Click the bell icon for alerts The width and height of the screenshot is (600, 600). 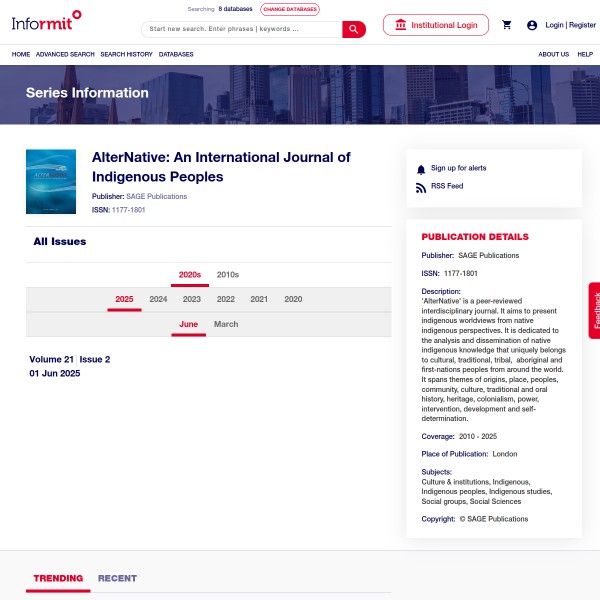click(x=421, y=169)
